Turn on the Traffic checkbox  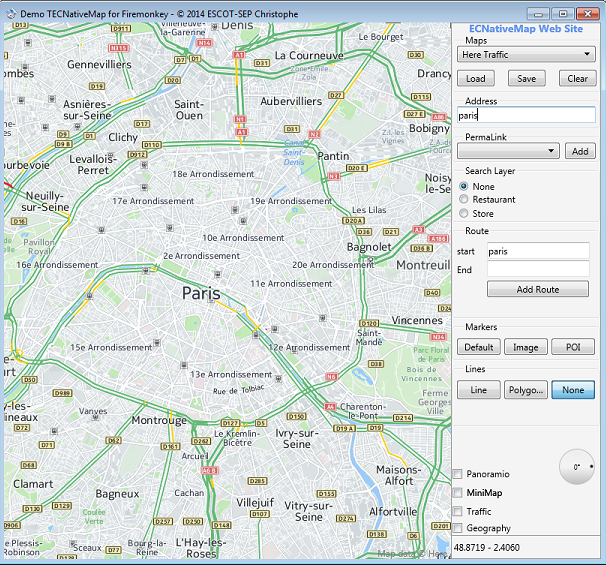pyautogui.click(x=458, y=511)
